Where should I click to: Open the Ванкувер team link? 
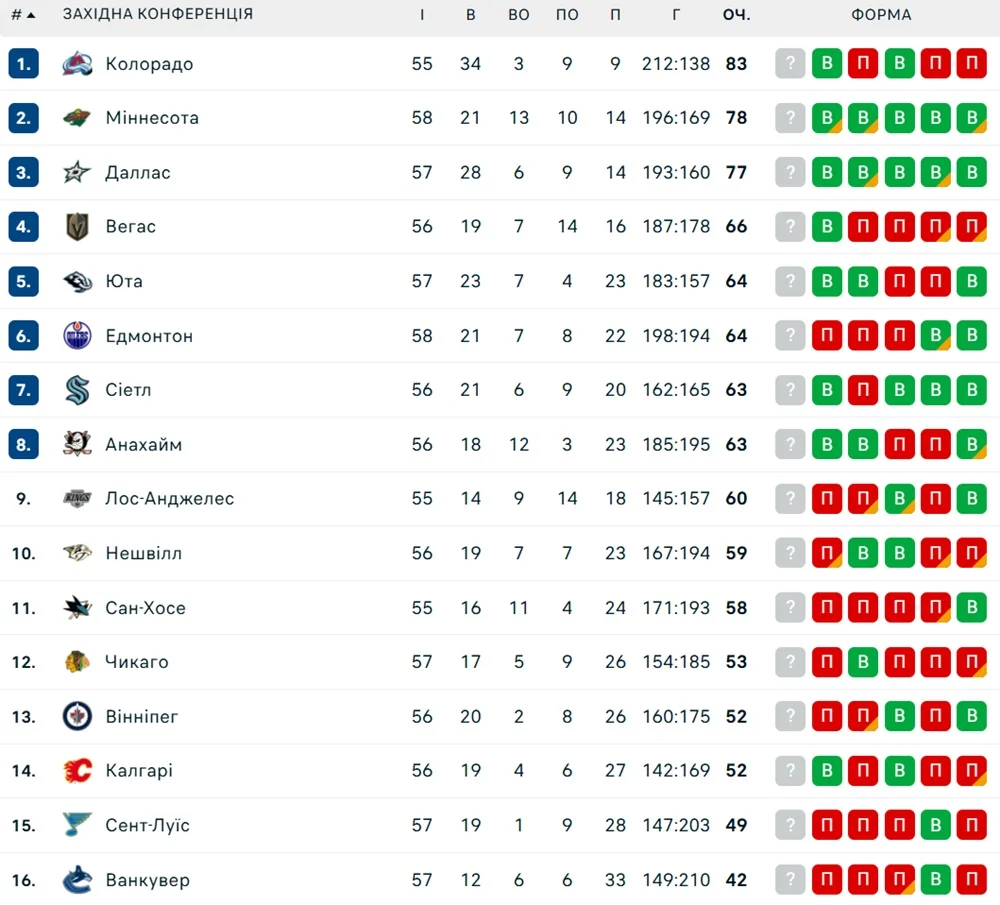(147, 880)
